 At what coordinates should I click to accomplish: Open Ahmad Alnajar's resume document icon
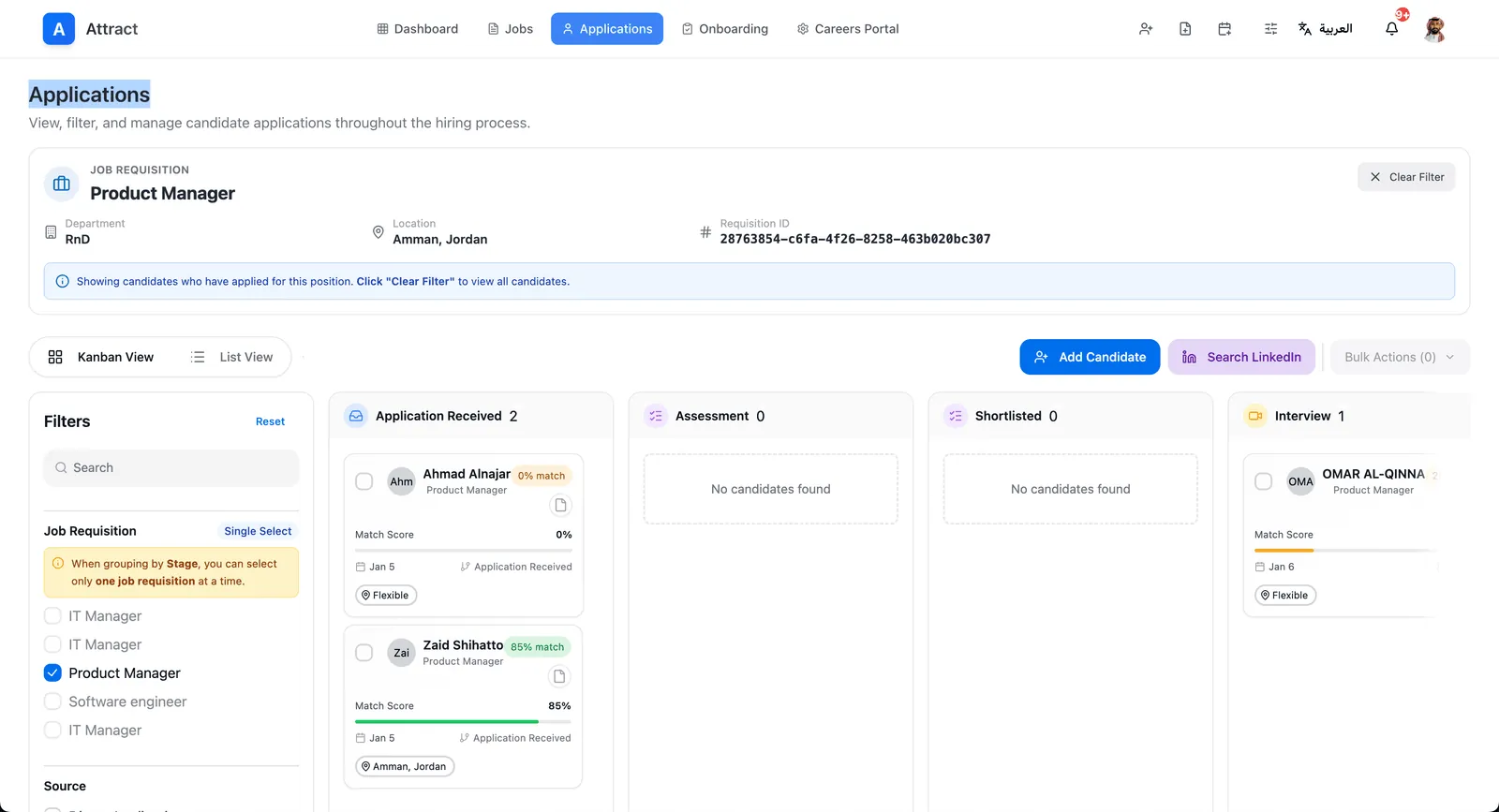[560, 506]
